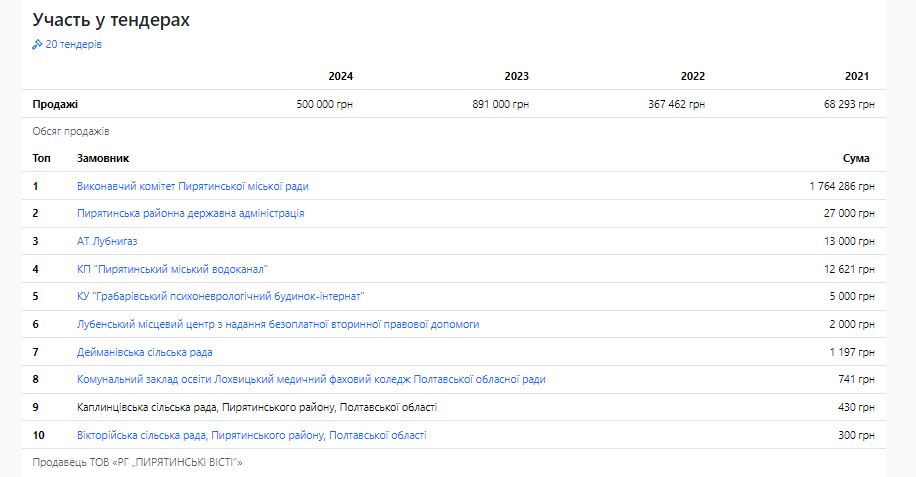The width and height of the screenshot is (916, 477).
Task: Click the 2022 year column header
Action: click(x=692, y=76)
